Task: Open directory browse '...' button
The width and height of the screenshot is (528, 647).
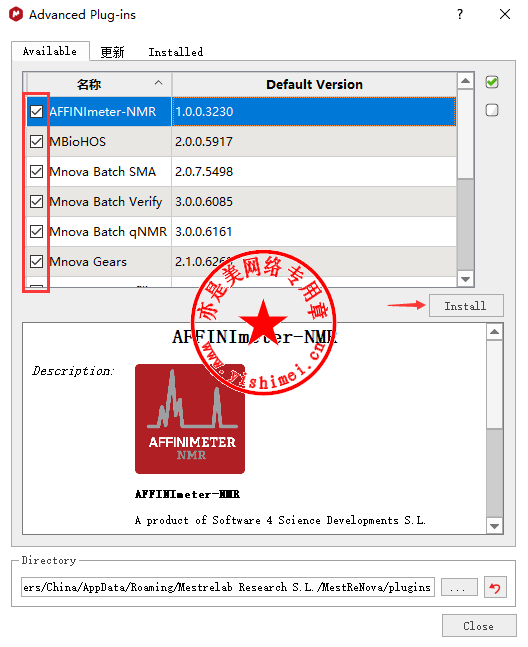Action: (459, 587)
